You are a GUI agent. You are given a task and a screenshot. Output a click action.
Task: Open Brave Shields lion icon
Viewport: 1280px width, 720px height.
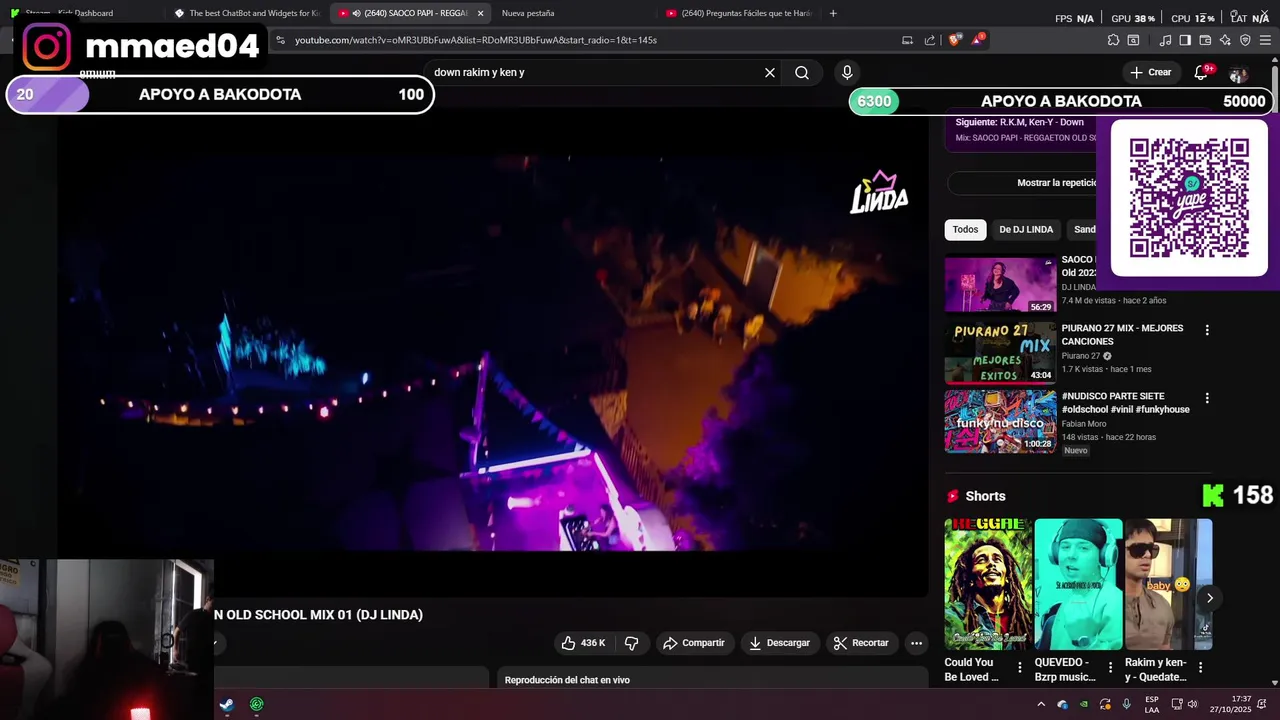[955, 40]
